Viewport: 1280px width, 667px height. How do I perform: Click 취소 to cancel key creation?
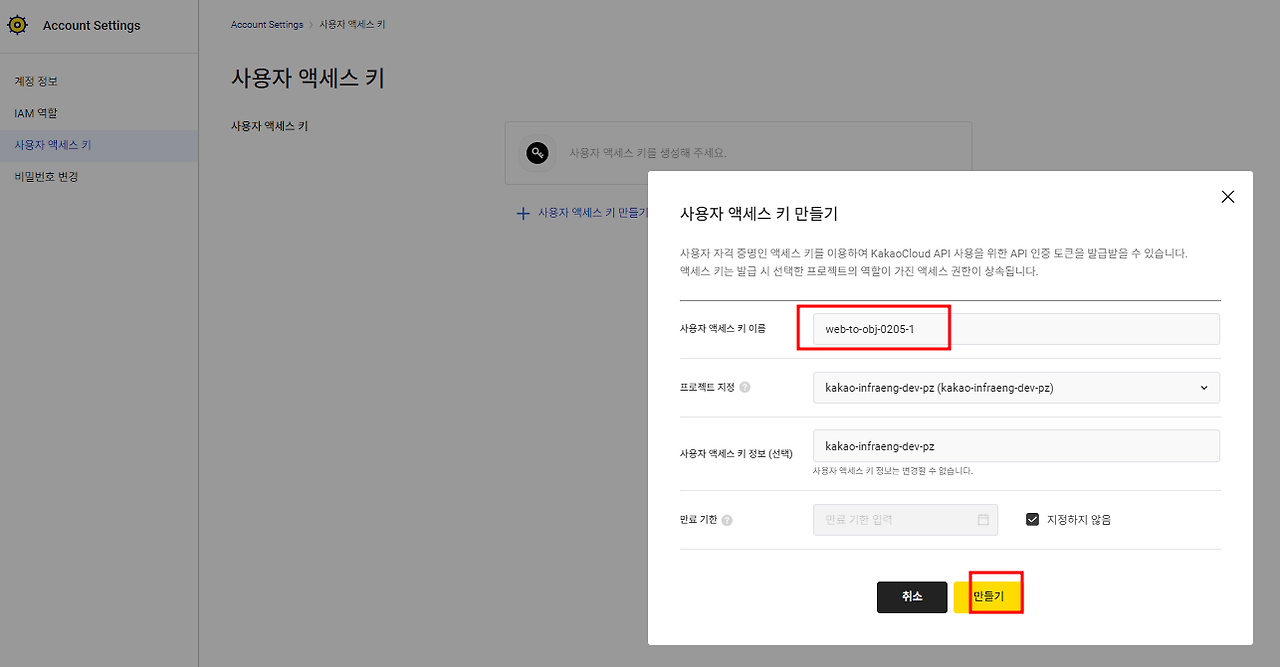(911, 596)
